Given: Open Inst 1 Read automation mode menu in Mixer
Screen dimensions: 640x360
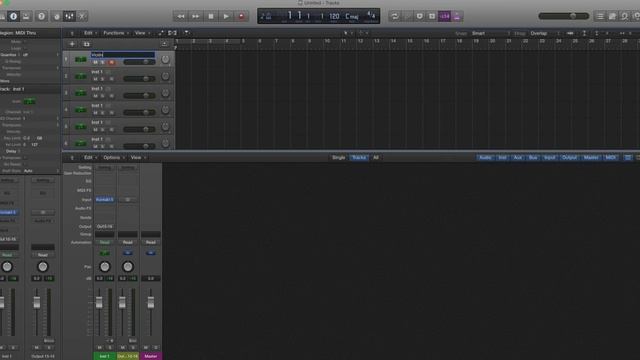Looking at the screenshot, I should click(105, 242).
